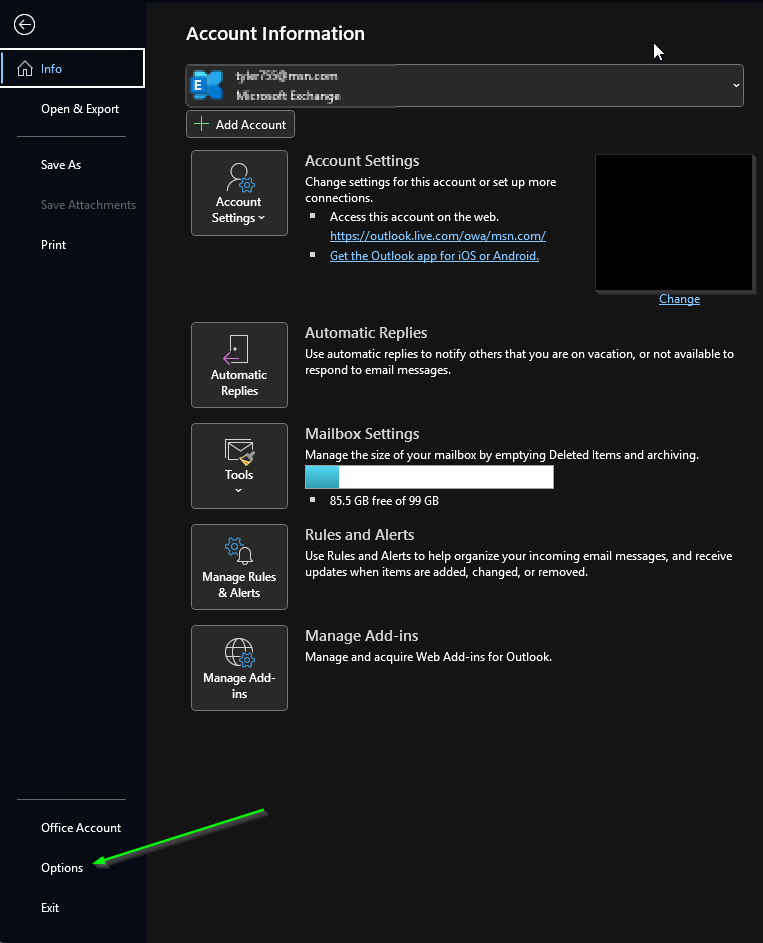Open Automatic Replies icon button
This screenshot has width=763, height=943.
239,351
